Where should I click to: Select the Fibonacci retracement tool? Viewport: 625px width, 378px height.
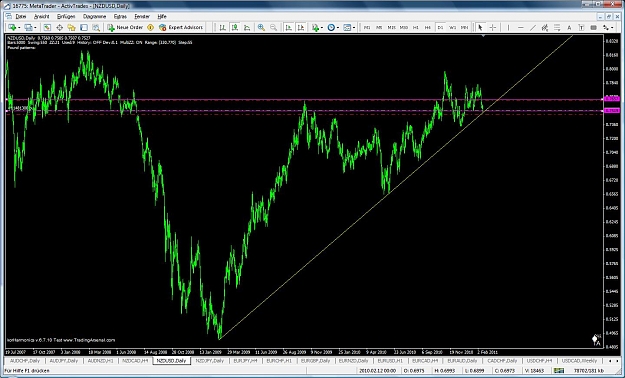[557, 28]
